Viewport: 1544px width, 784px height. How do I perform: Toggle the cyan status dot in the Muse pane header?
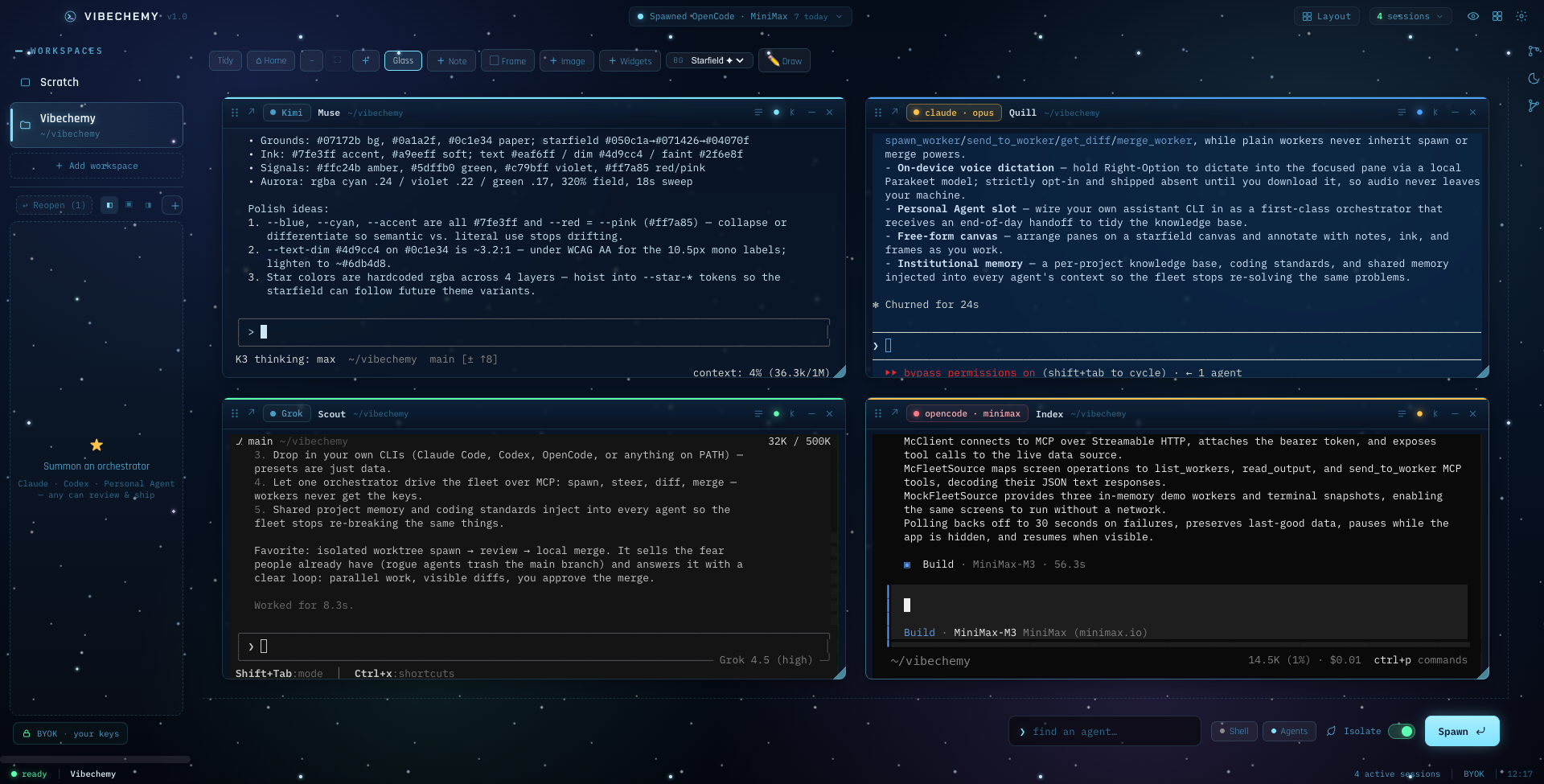click(x=776, y=113)
